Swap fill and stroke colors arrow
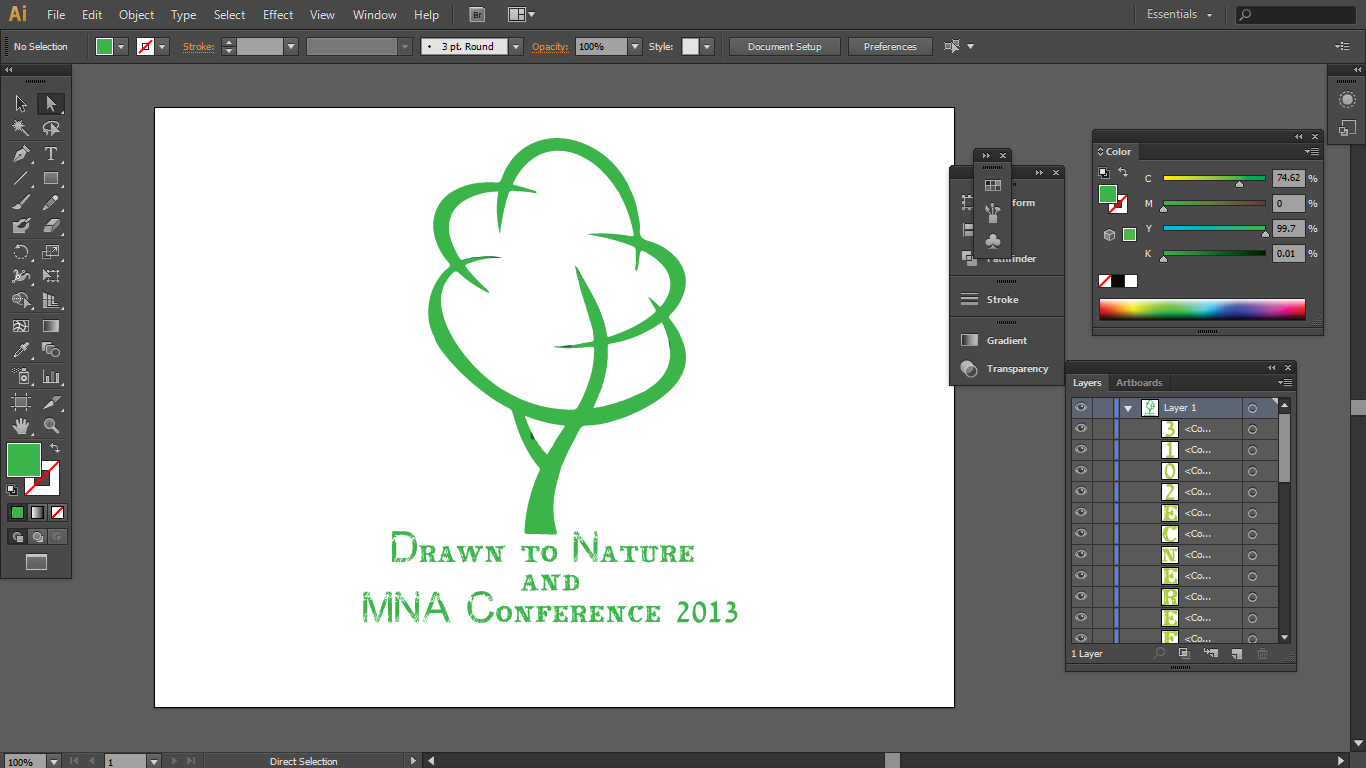The image size is (1366, 768). pos(55,449)
